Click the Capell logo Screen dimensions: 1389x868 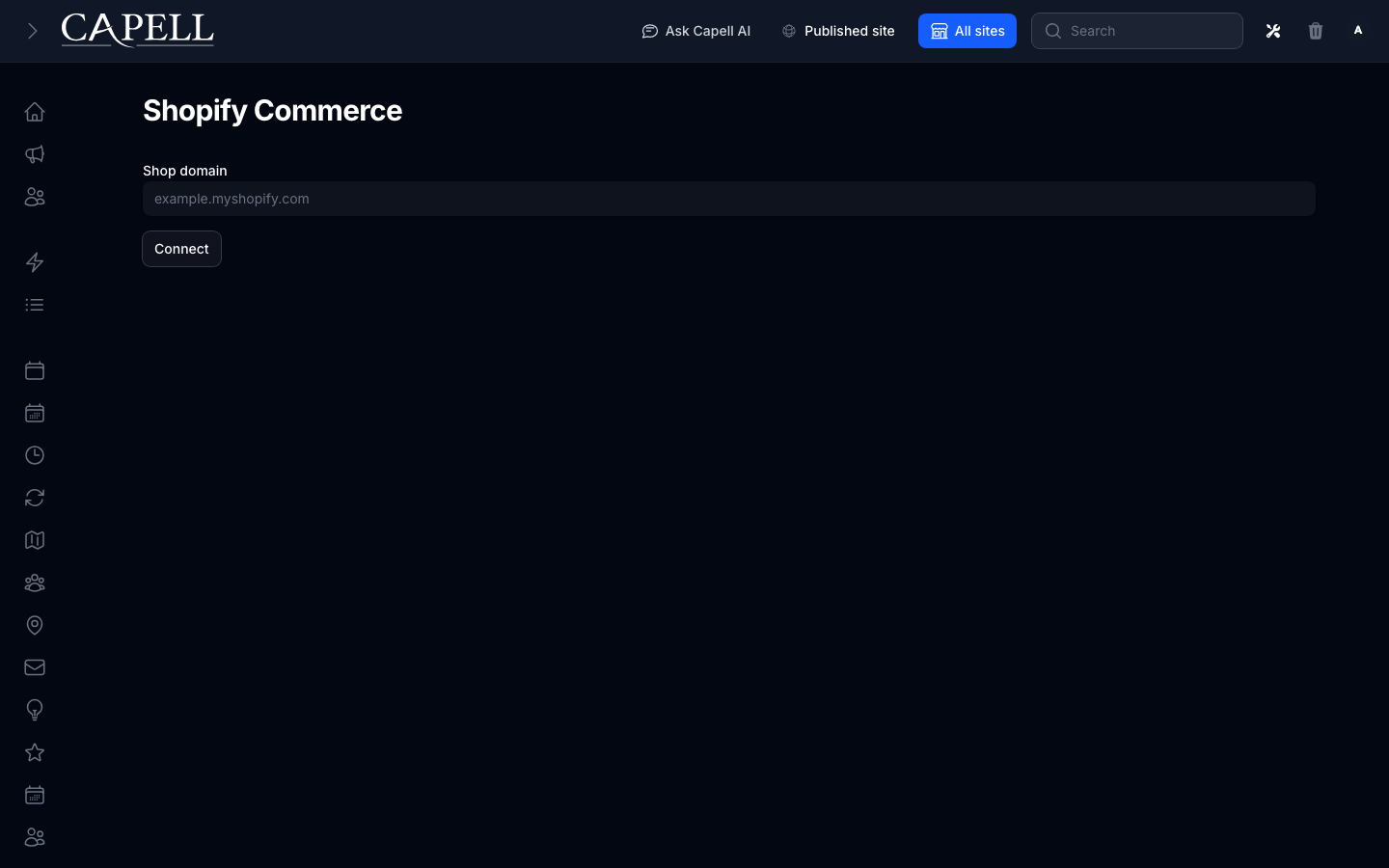click(x=138, y=31)
